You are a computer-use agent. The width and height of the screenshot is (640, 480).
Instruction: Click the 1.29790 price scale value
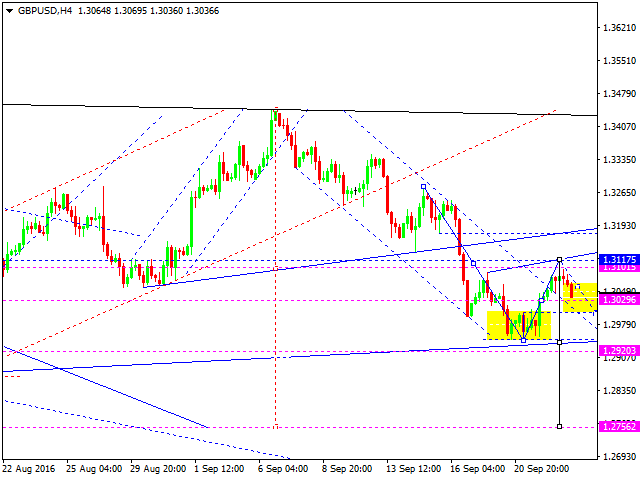pos(620,325)
